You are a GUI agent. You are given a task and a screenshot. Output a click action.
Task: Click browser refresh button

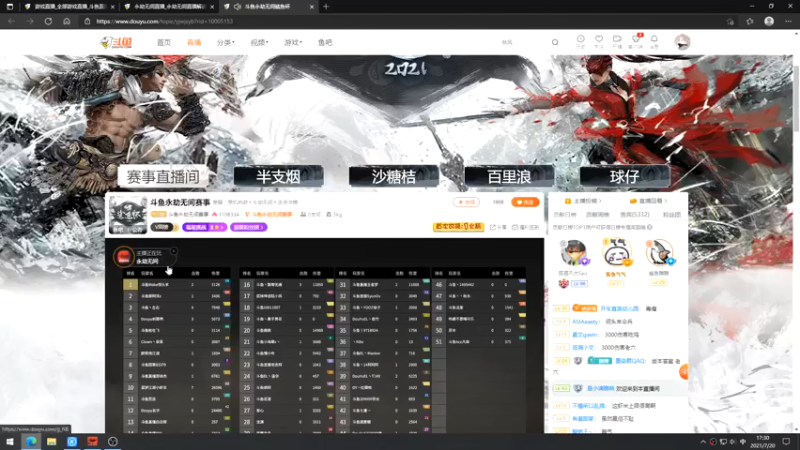tap(48, 21)
